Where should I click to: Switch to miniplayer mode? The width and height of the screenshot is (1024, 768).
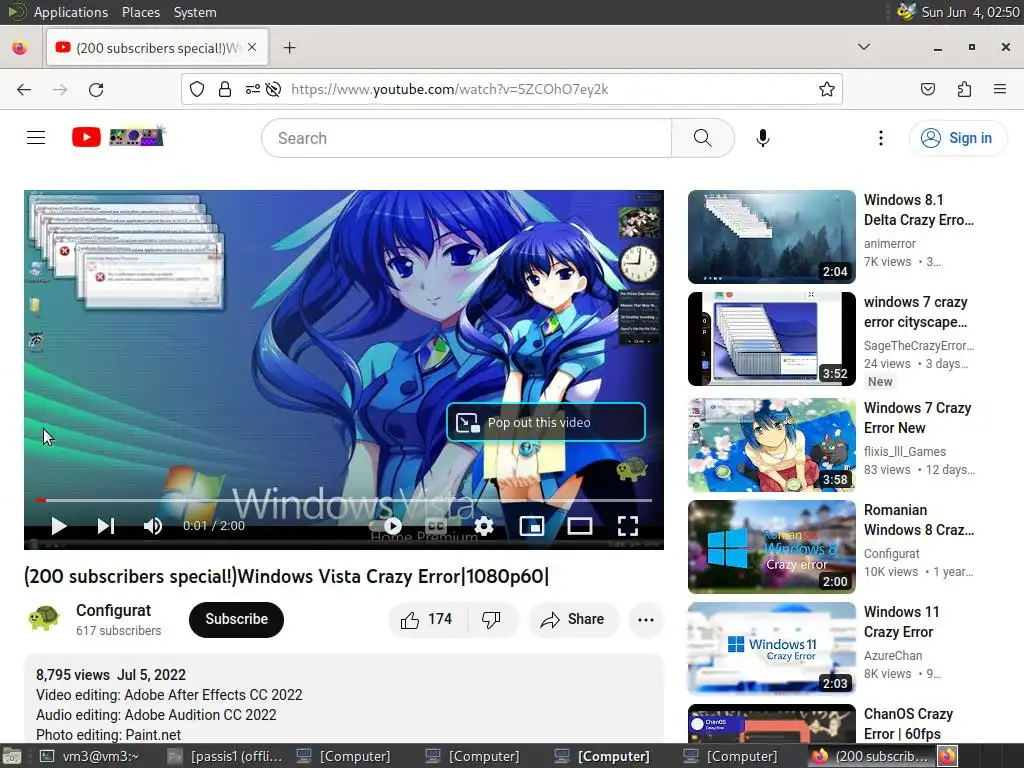(x=532, y=526)
